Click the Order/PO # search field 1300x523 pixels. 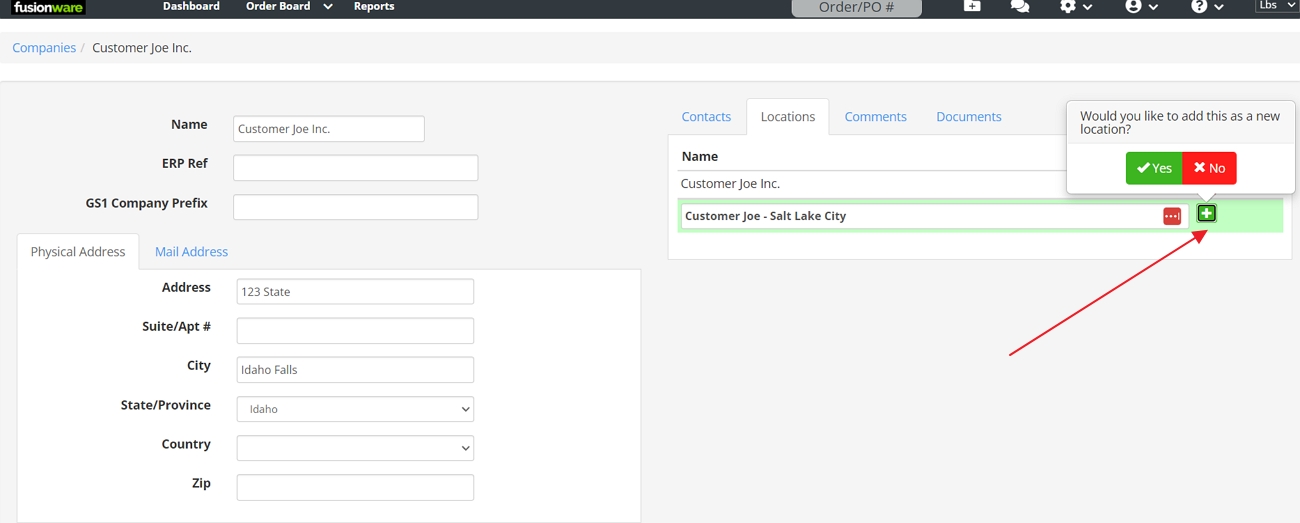coord(856,8)
